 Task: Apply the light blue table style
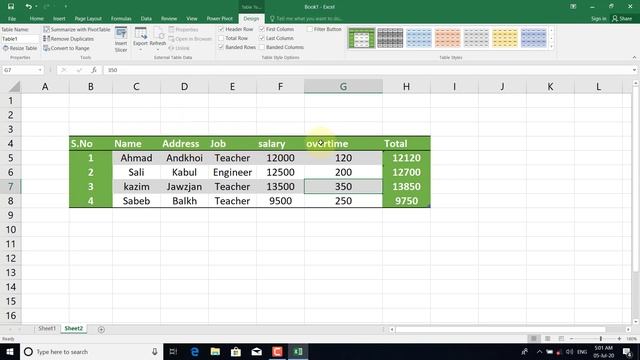coord(419,38)
